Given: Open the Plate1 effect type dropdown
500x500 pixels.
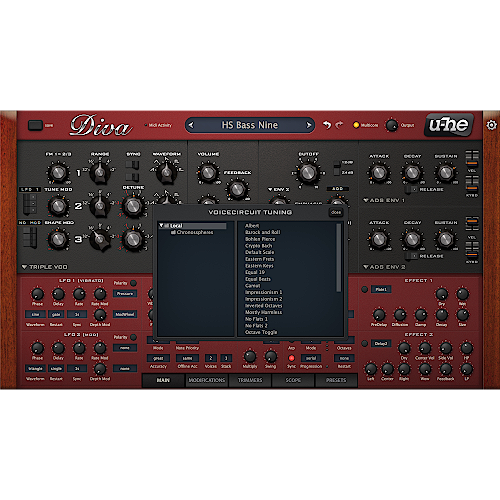Looking at the screenshot, I should 381,289.
